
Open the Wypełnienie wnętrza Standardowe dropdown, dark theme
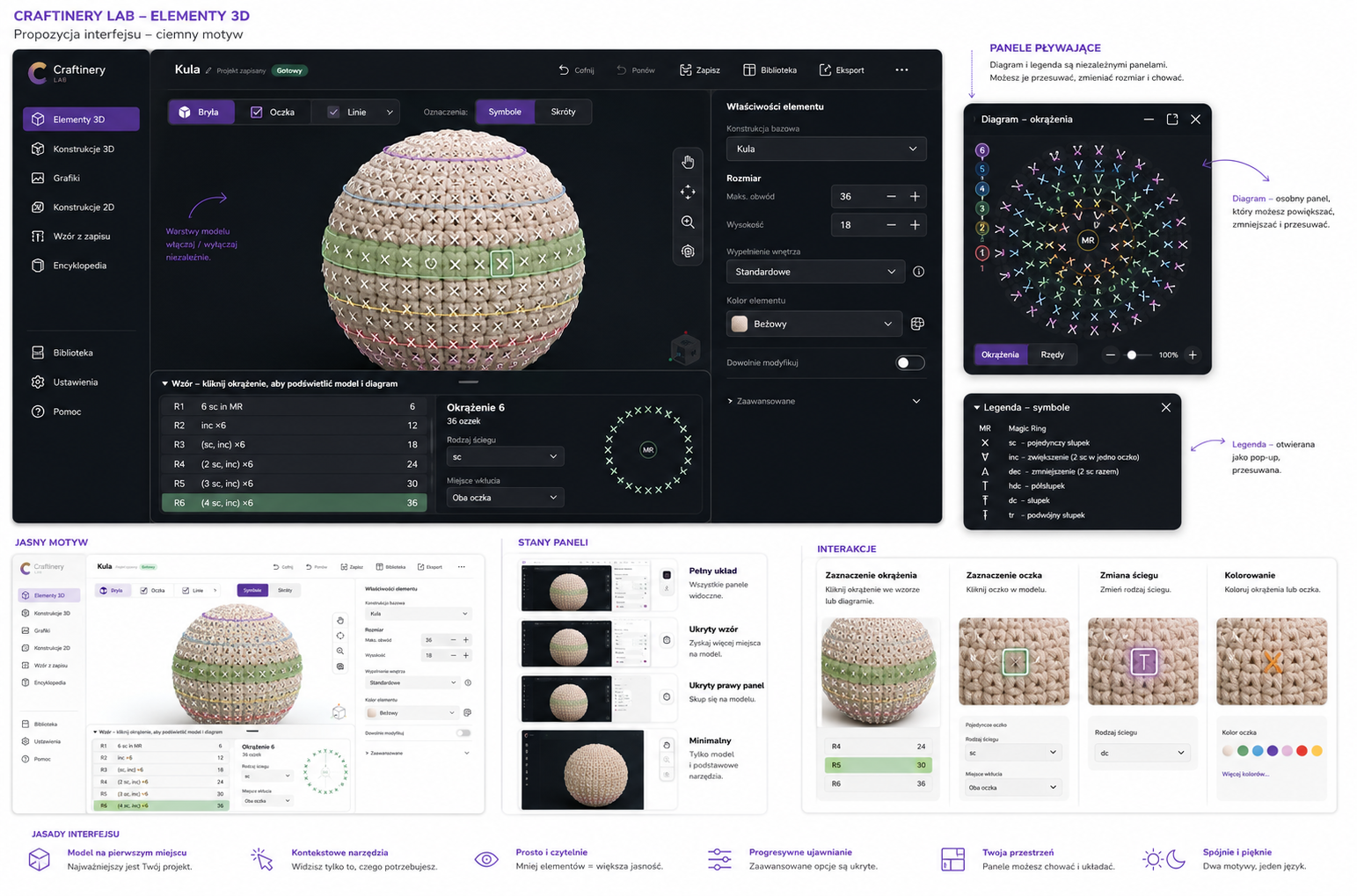(x=814, y=272)
